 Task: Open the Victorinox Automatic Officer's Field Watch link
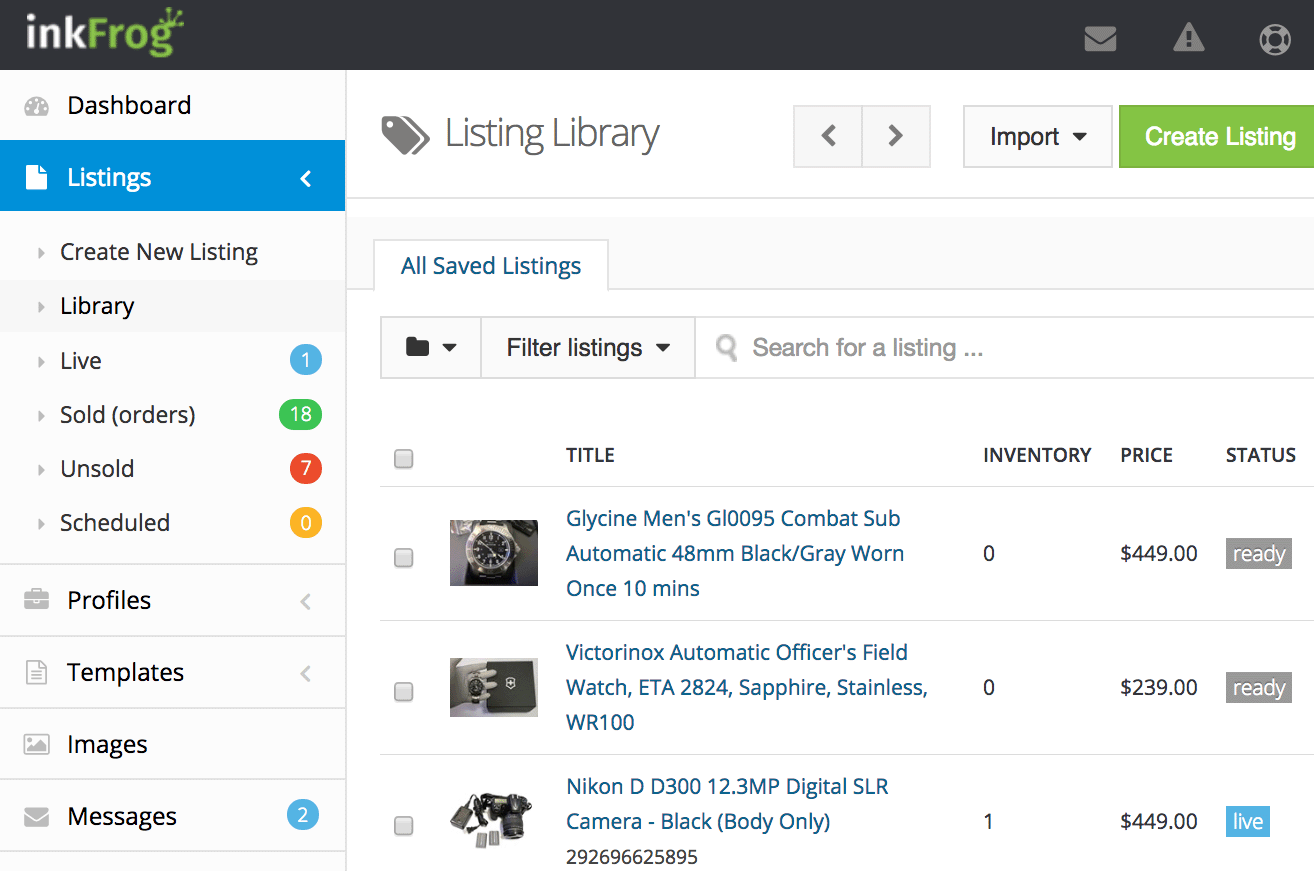point(747,687)
